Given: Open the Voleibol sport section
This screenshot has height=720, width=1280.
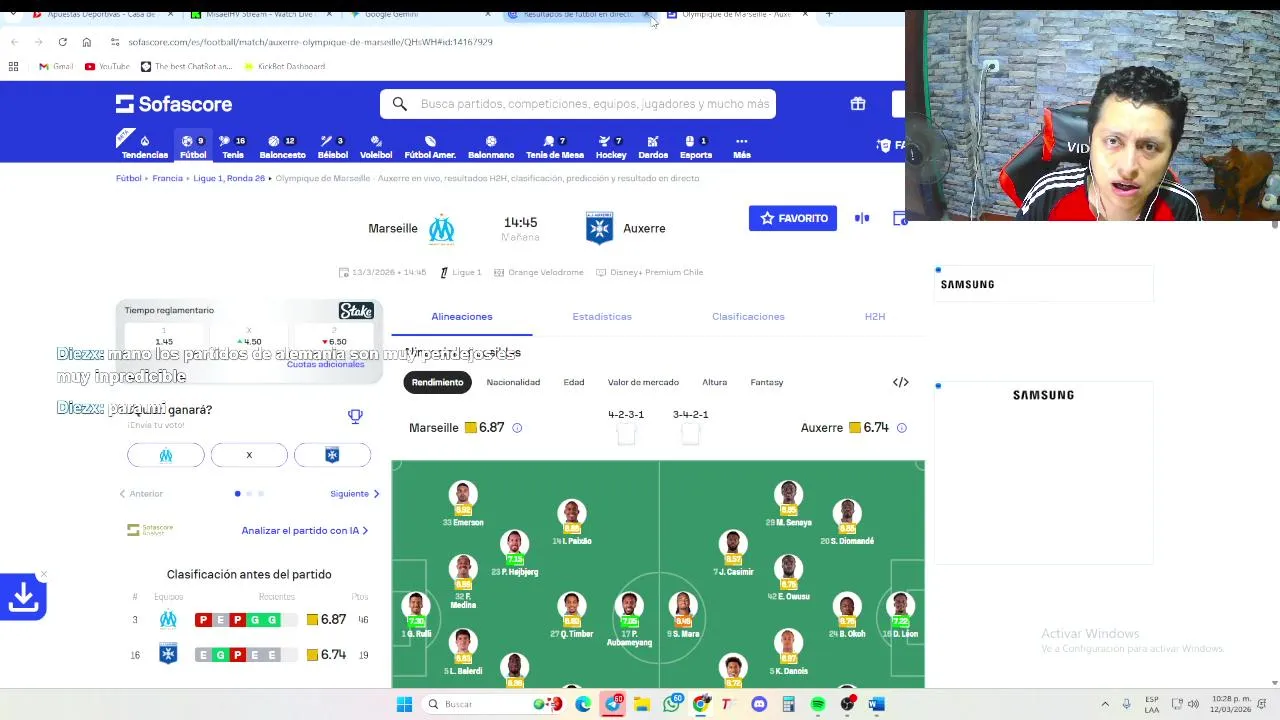Looking at the screenshot, I should coord(376,147).
